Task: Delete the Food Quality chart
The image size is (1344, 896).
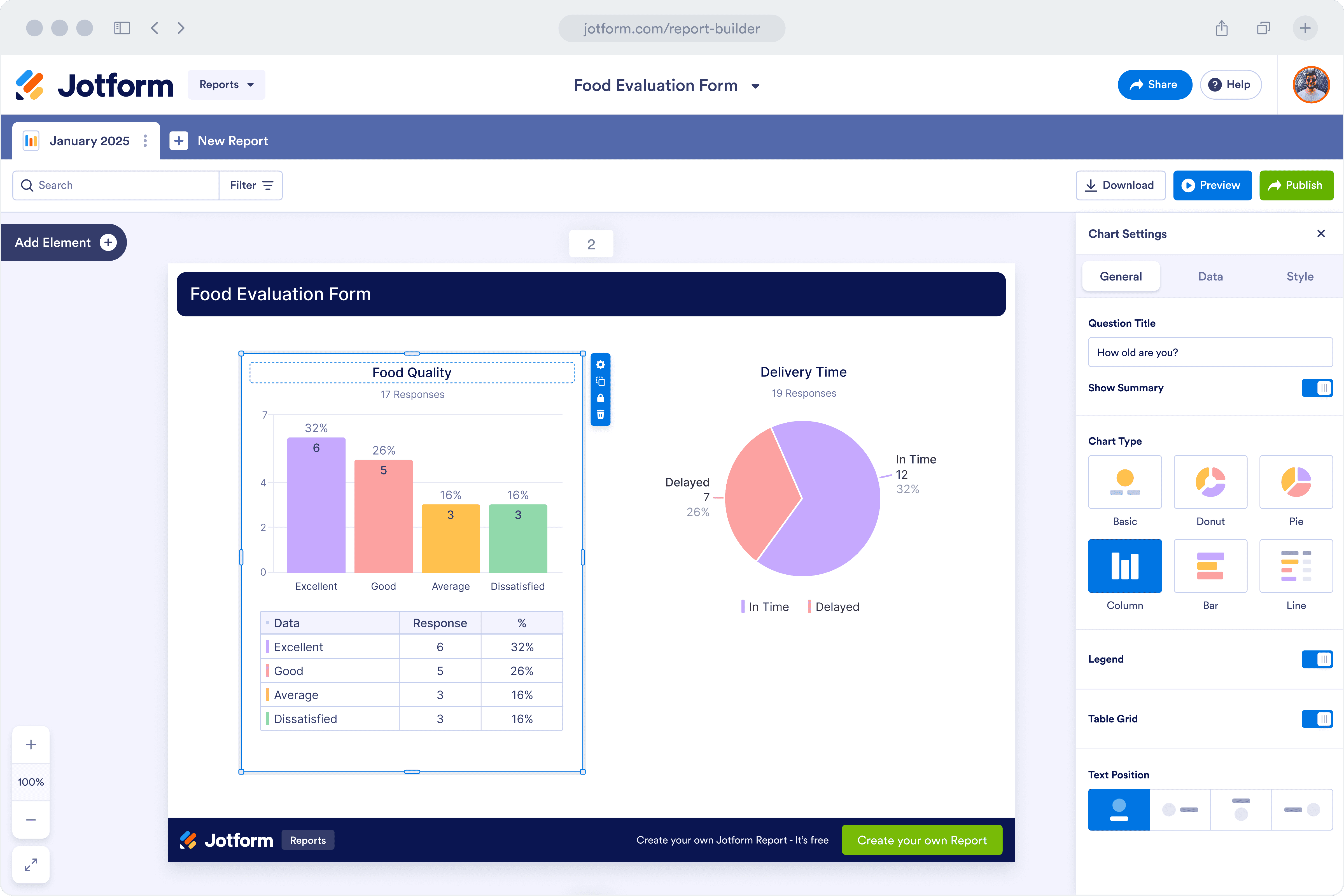Action: [x=600, y=414]
